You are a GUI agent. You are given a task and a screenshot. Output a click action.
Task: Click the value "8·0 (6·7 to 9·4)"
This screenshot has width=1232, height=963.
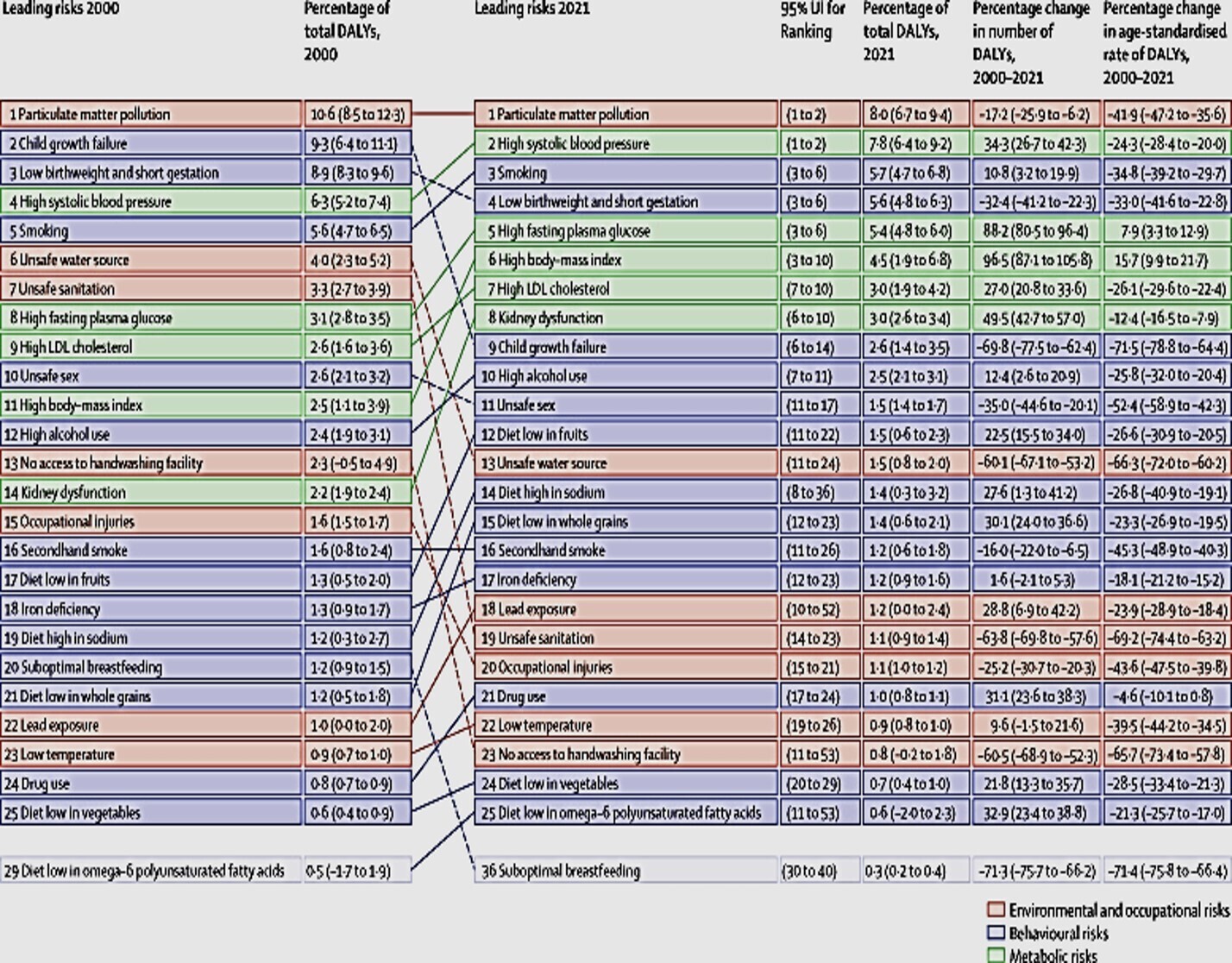coord(915,114)
